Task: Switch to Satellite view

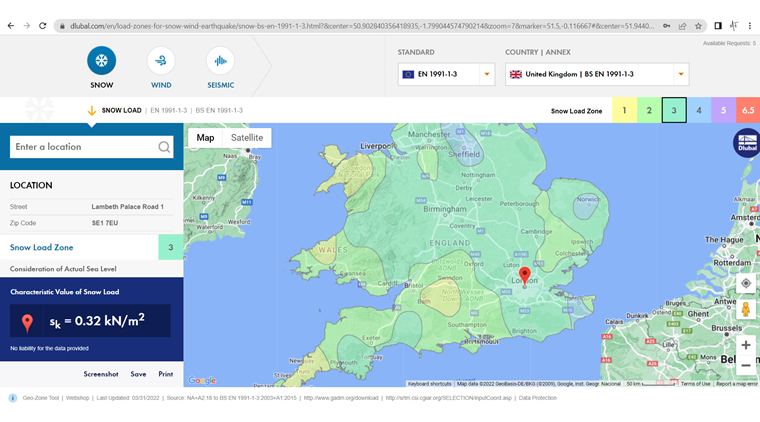Action: [247, 138]
